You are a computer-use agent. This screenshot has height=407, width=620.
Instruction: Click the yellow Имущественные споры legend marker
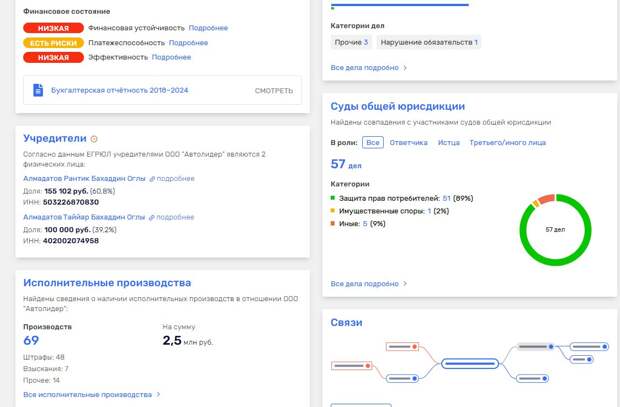[x=333, y=211]
